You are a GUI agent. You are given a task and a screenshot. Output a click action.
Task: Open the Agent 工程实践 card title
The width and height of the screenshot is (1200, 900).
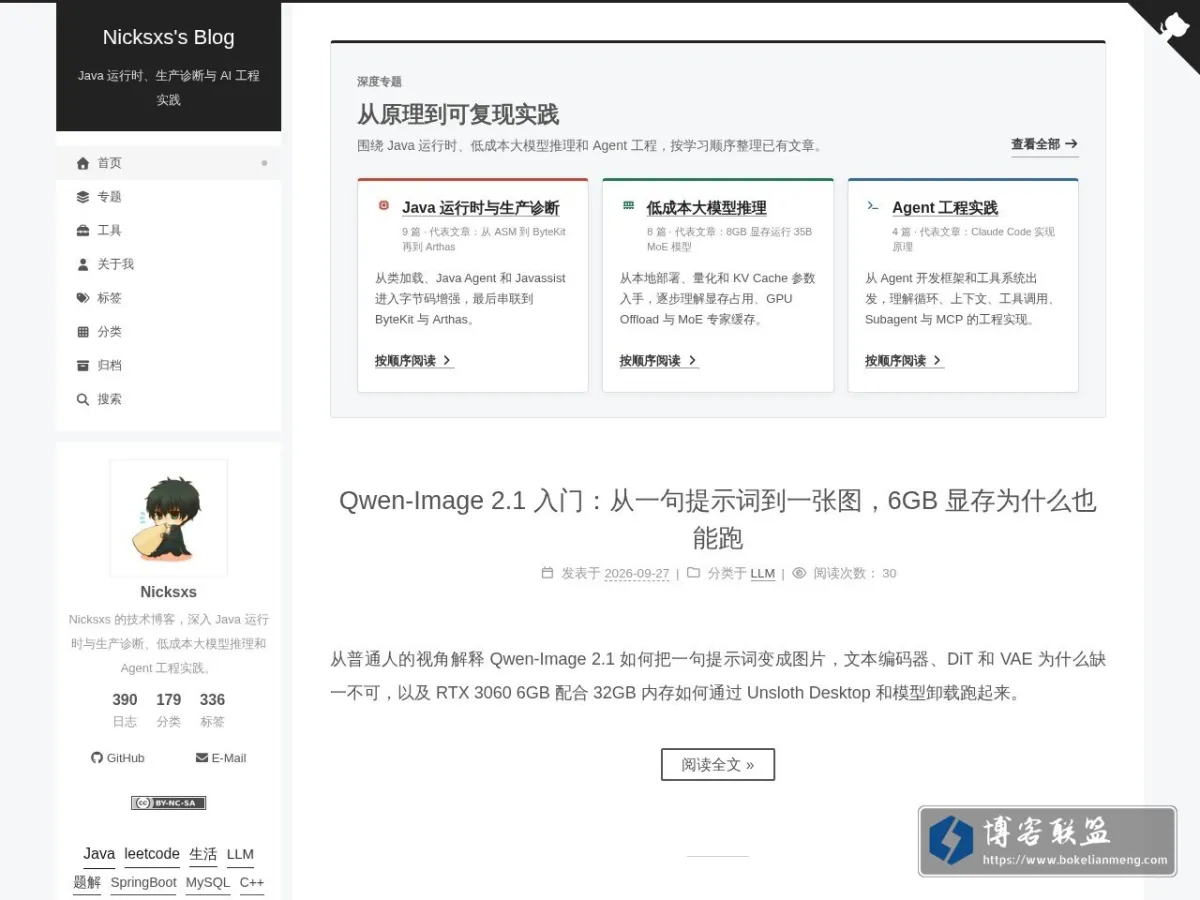pyautogui.click(x=945, y=208)
